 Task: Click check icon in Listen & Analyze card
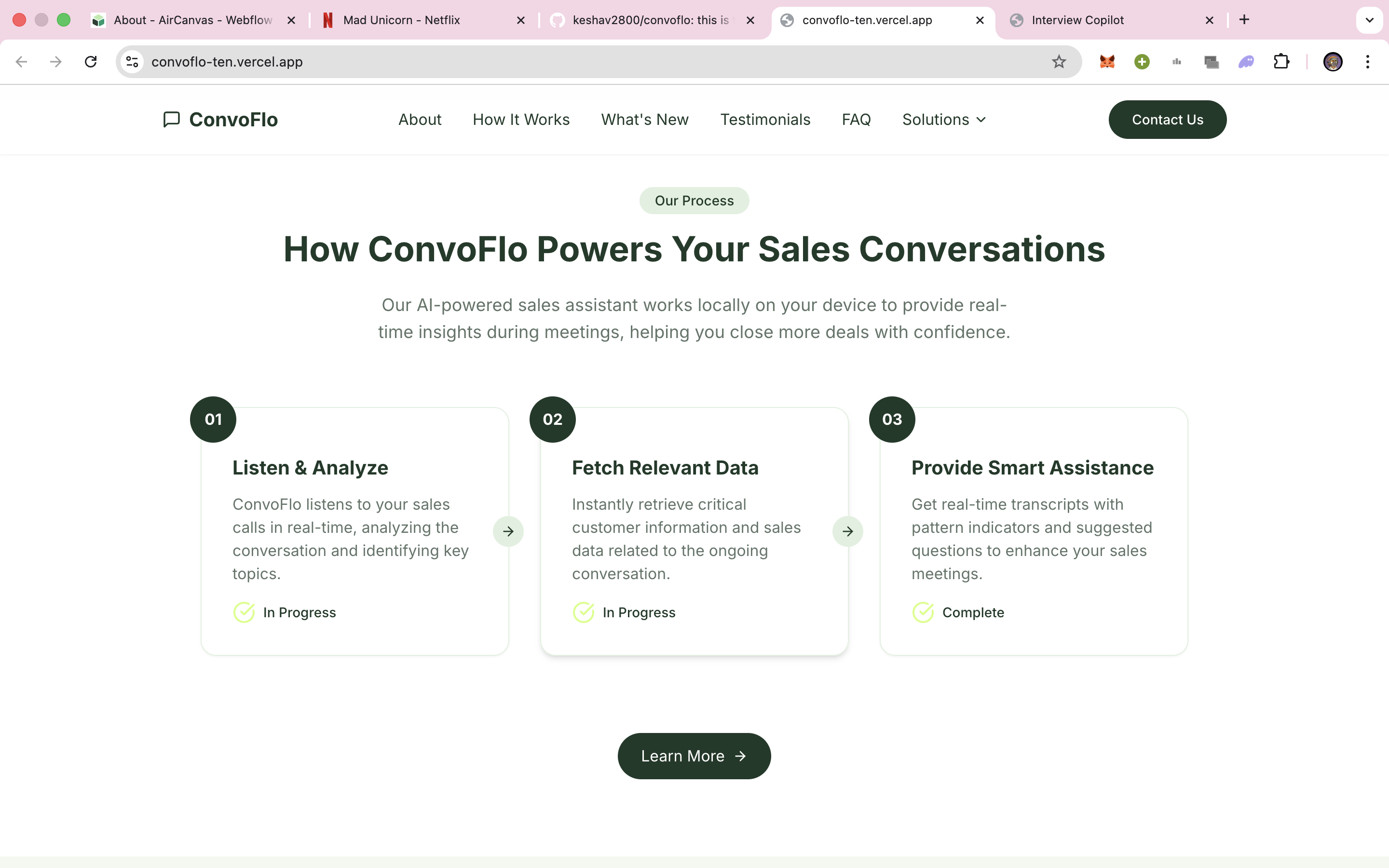tap(244, 612)
